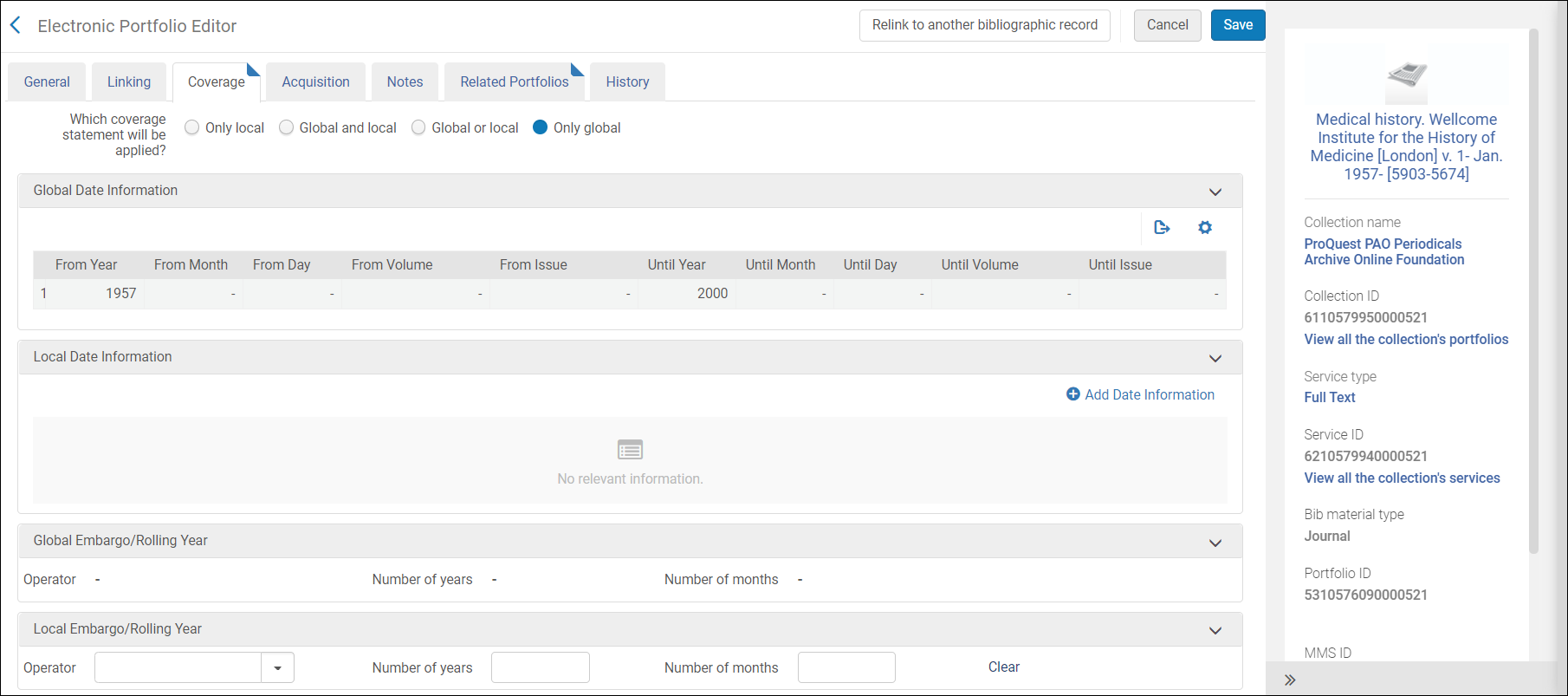Collapse the Local Date Information section
The width and height of the screenshot is (1568, 696).
tap(1215, 358)
